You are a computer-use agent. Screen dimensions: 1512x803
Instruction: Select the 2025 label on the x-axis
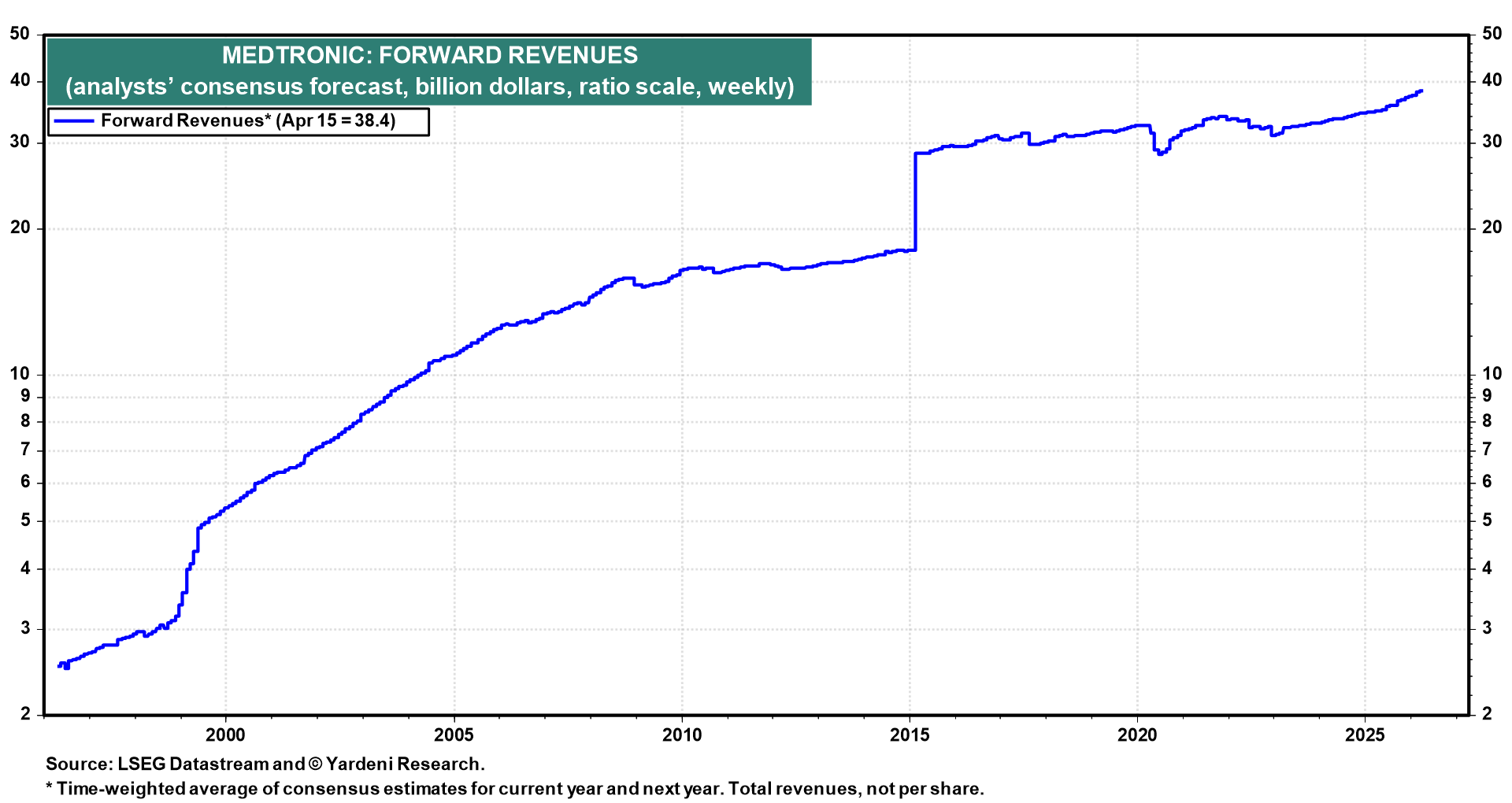1365,735
